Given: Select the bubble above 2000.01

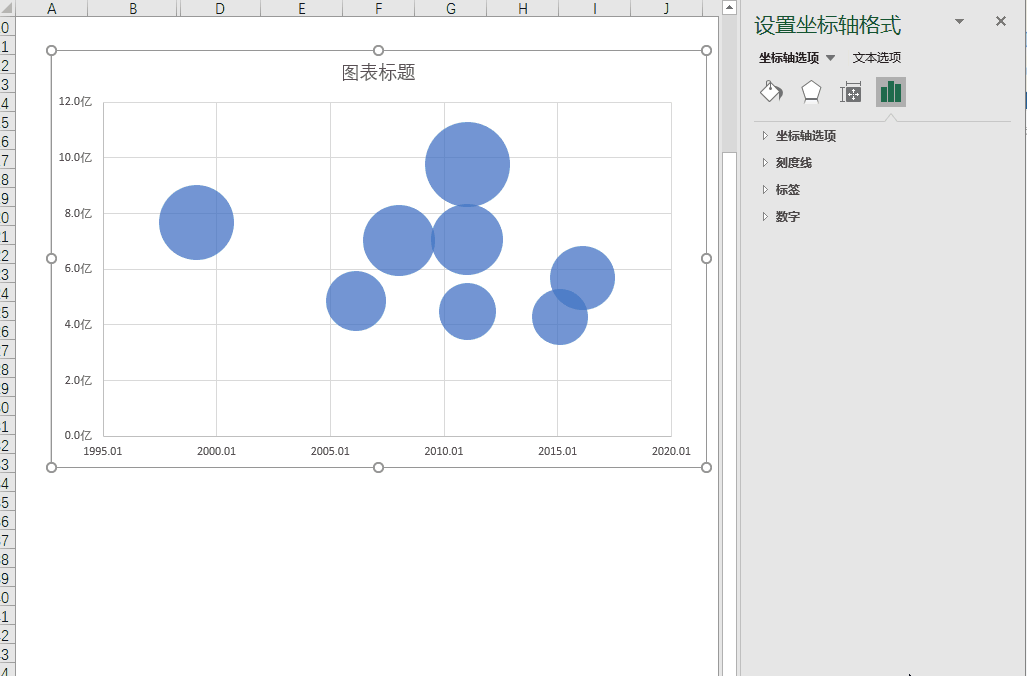Looking at the screenshot, I should pos(196,222).
